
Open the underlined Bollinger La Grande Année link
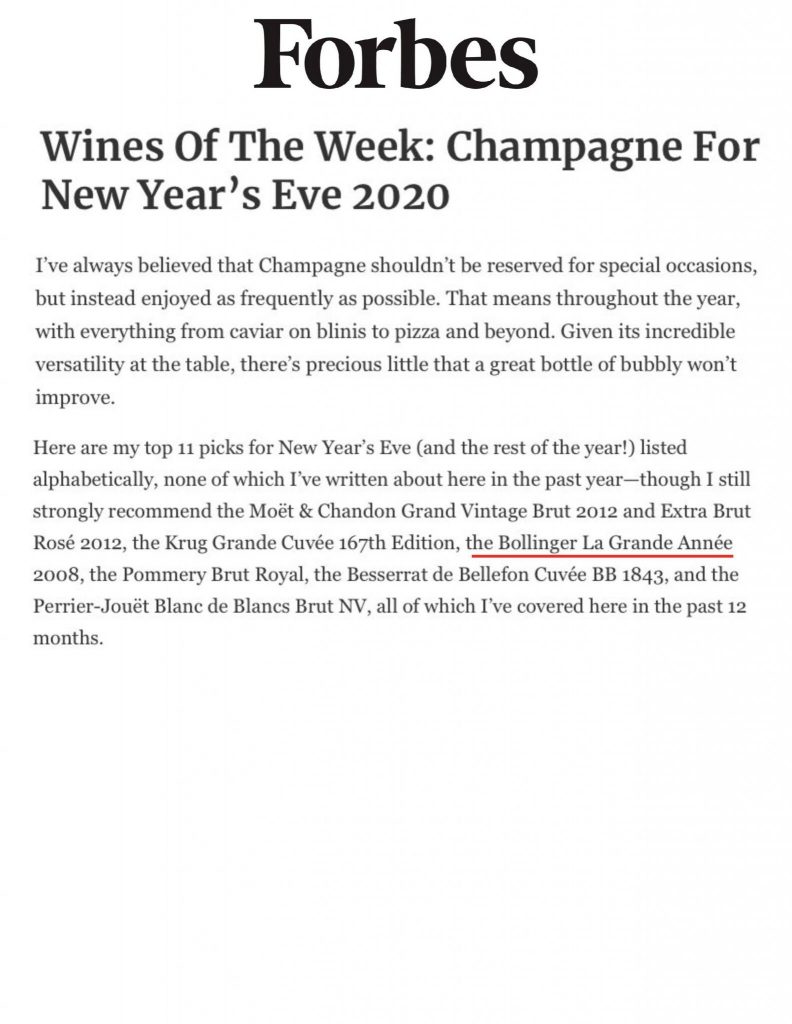point(599,543)
